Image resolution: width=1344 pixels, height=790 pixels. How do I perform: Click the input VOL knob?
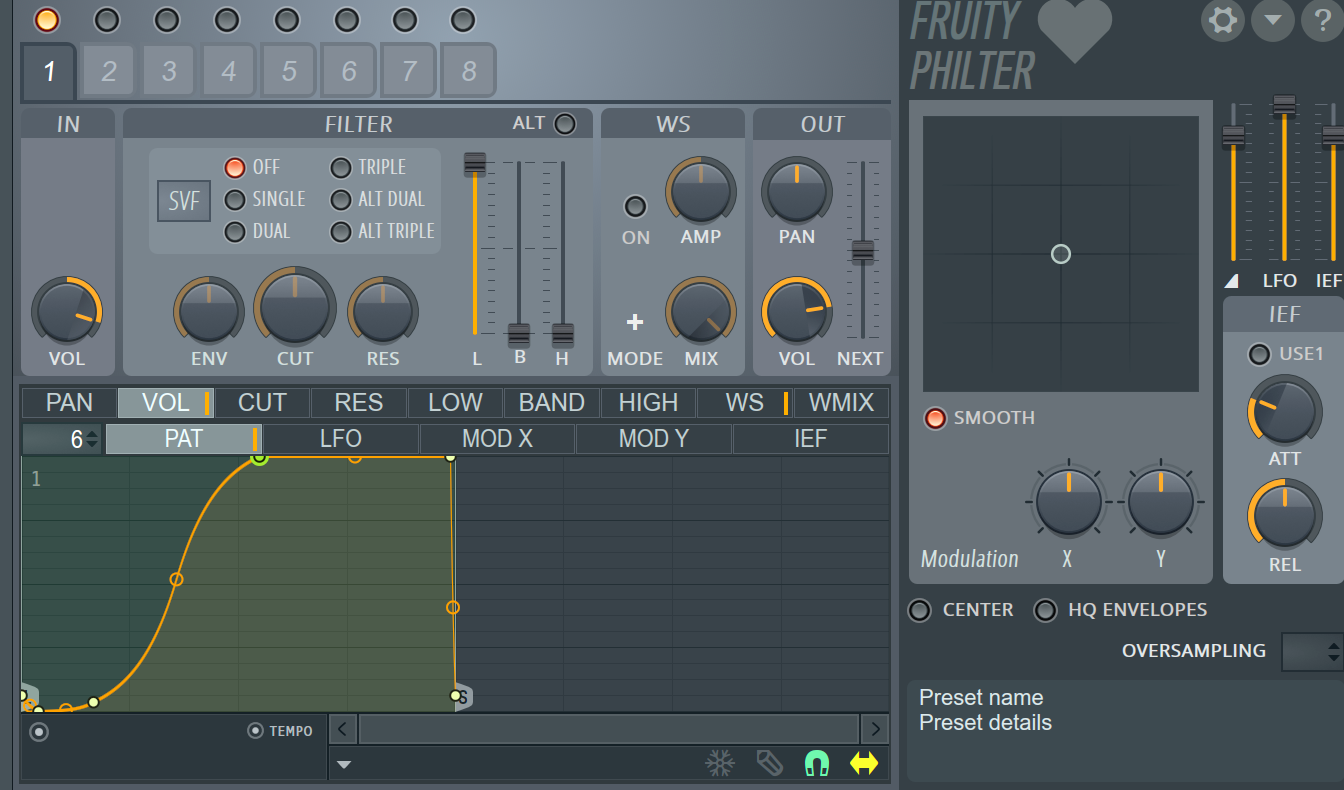tap(67, 310)
